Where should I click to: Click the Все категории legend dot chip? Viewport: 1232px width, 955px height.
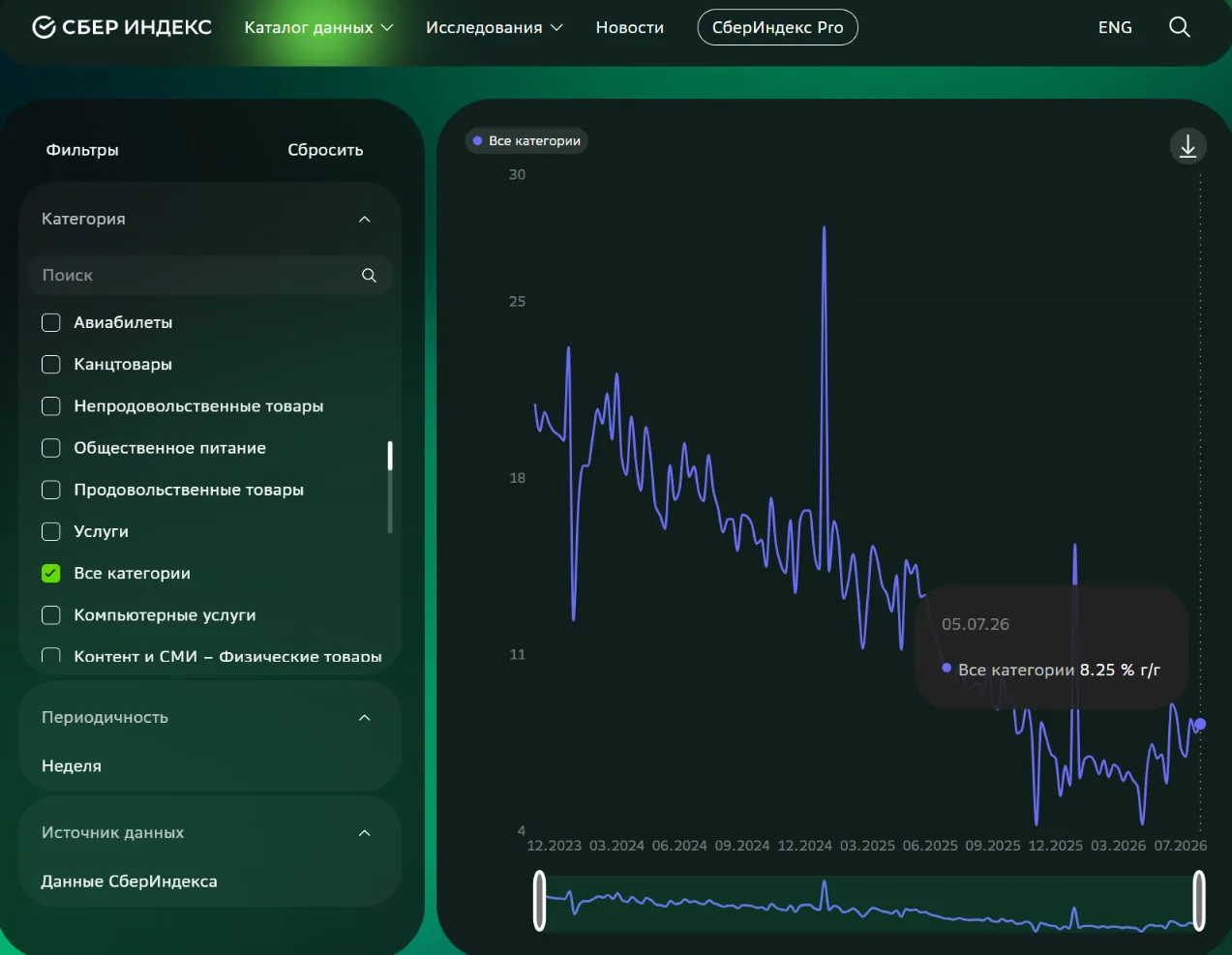(527, 141)
